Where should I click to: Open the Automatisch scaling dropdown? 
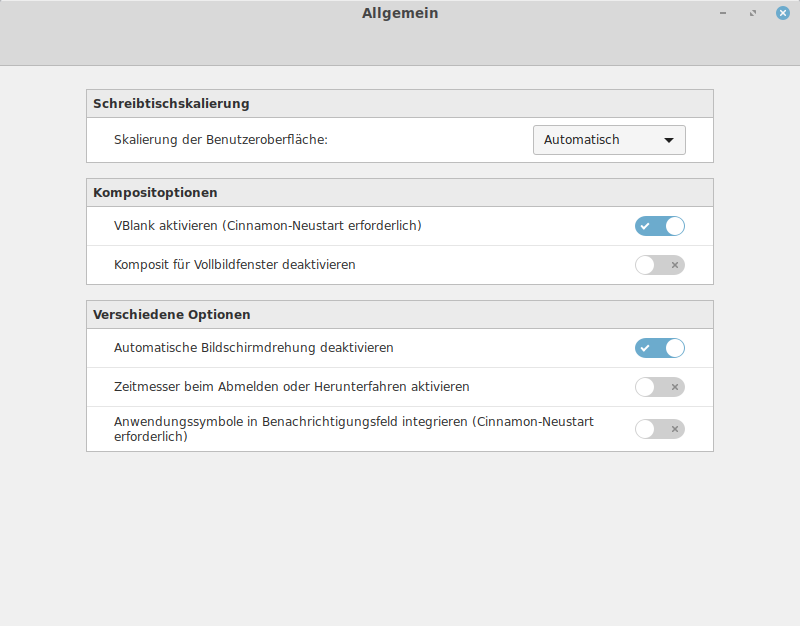click(608, 140)
